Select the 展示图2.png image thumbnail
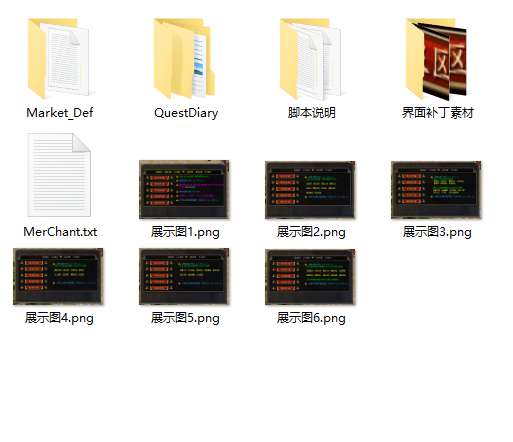 point(310,190)
